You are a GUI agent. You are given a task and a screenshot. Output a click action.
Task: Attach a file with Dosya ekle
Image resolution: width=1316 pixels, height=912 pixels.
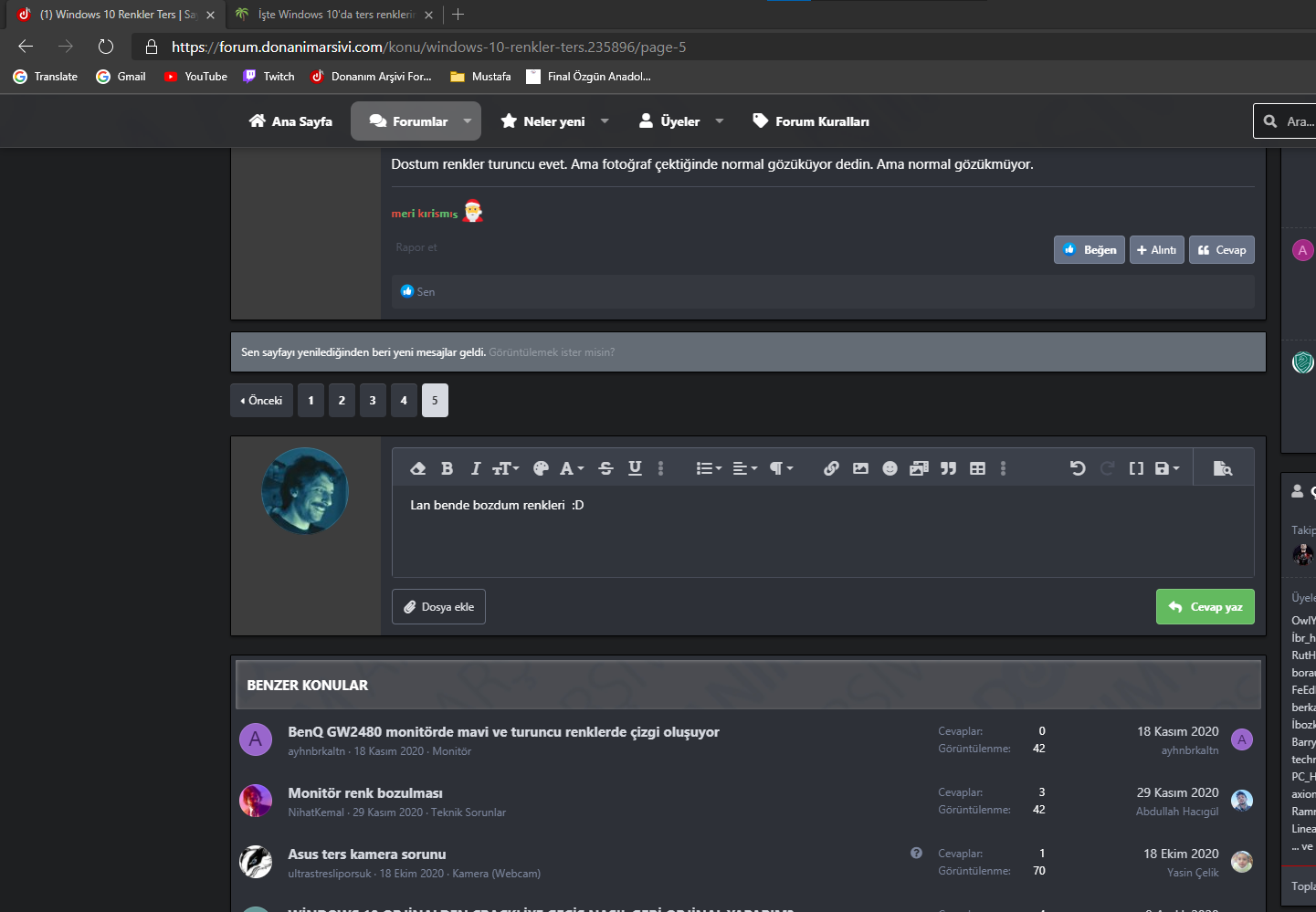point(438,607)
